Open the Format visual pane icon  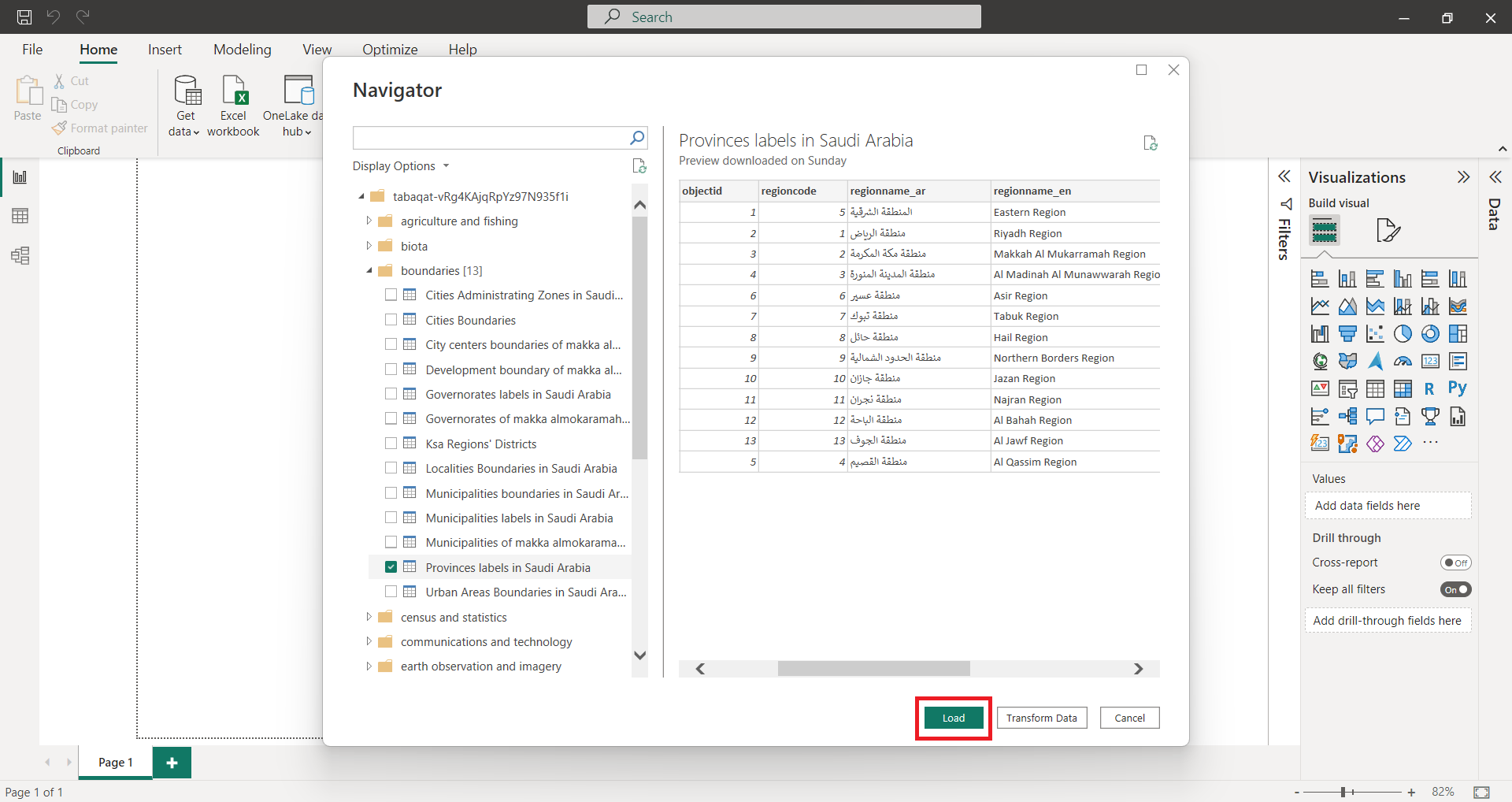(x=1388, y=231)
